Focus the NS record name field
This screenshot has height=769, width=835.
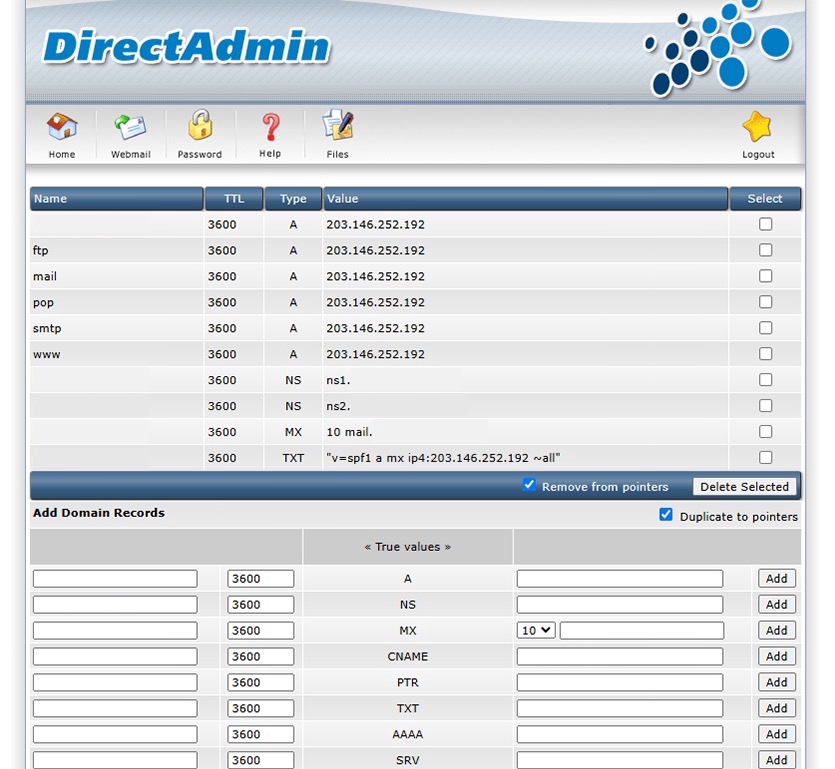[115, 604]
